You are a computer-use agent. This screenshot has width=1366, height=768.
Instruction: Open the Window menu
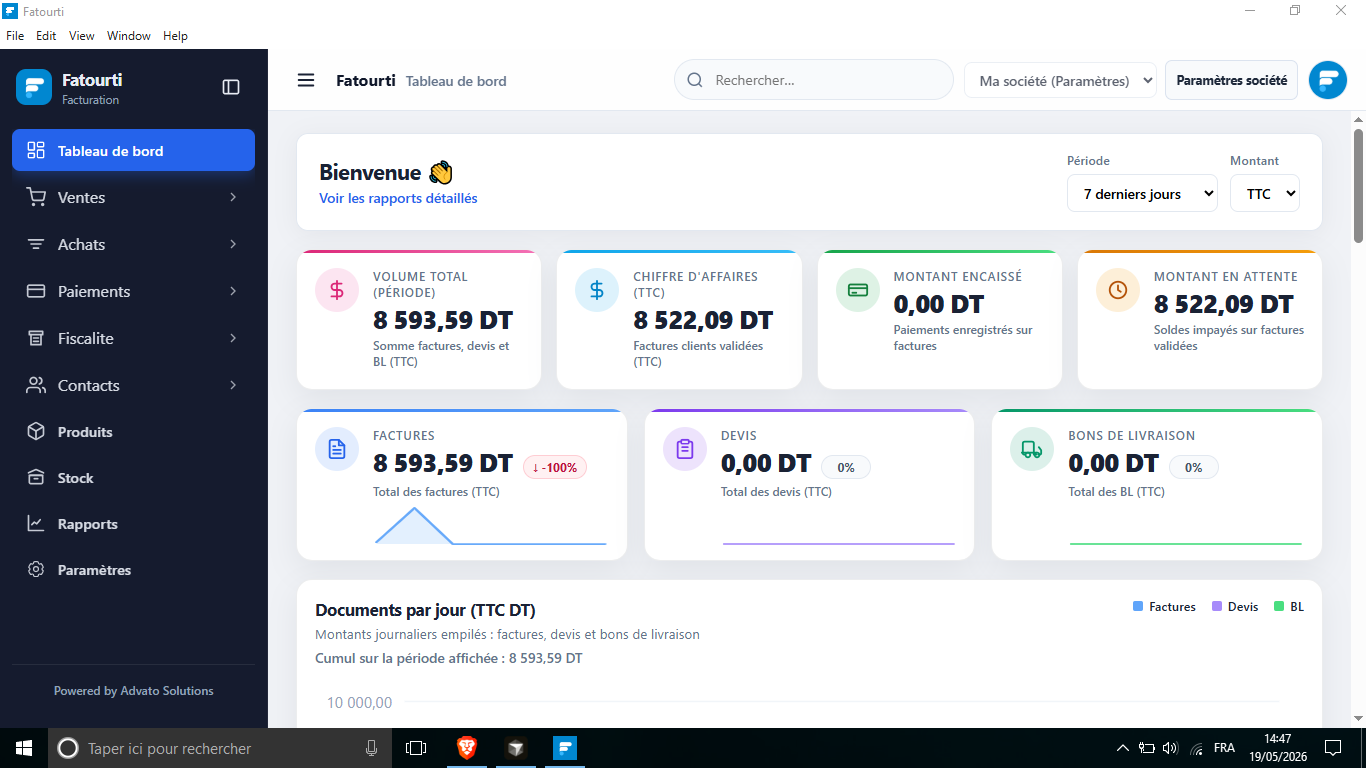tap(129, 35)
